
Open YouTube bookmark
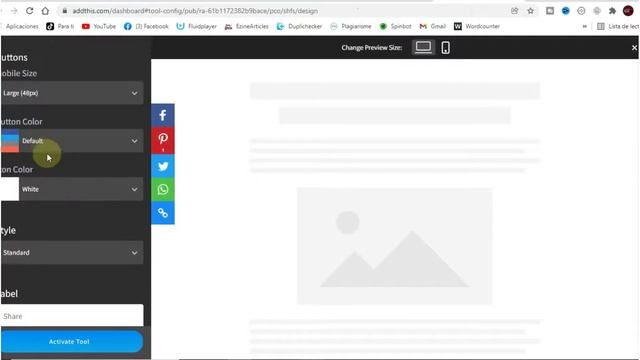(99, 26)
